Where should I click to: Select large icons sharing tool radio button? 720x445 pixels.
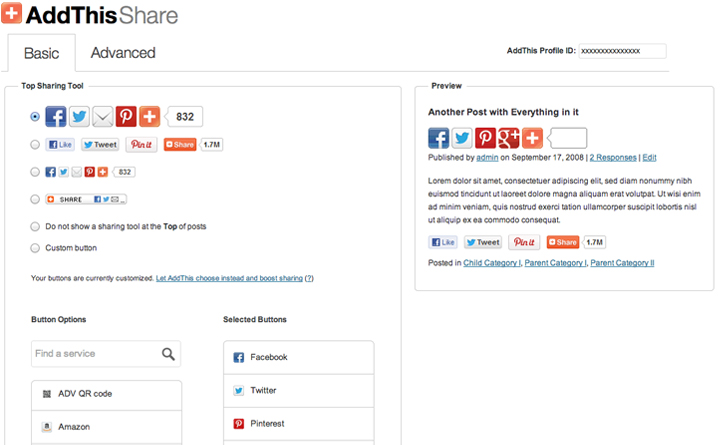click(x=35, y=117)
